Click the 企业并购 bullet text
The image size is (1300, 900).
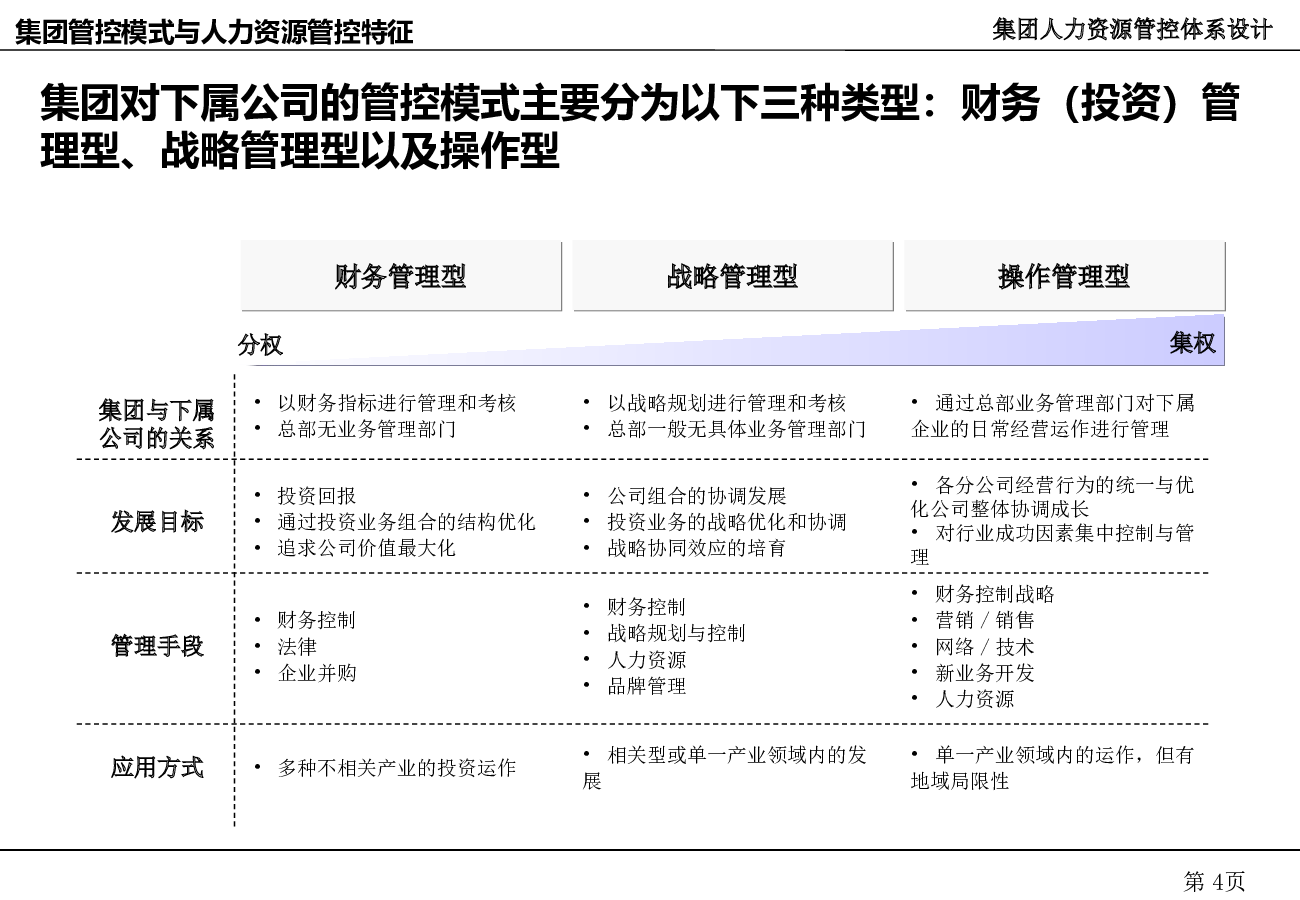coord(317,673)
